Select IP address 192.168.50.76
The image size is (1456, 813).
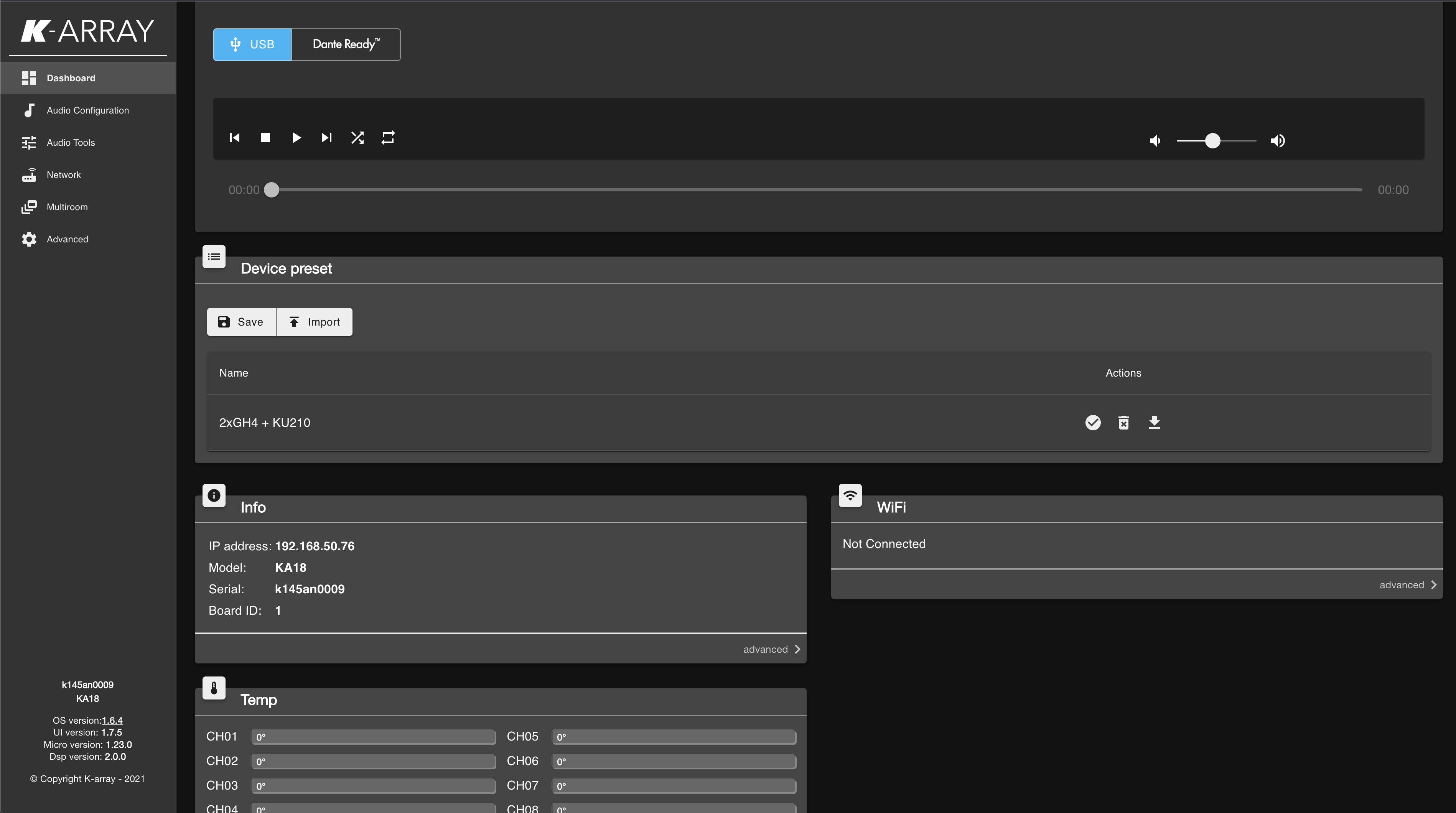point(315,546)
